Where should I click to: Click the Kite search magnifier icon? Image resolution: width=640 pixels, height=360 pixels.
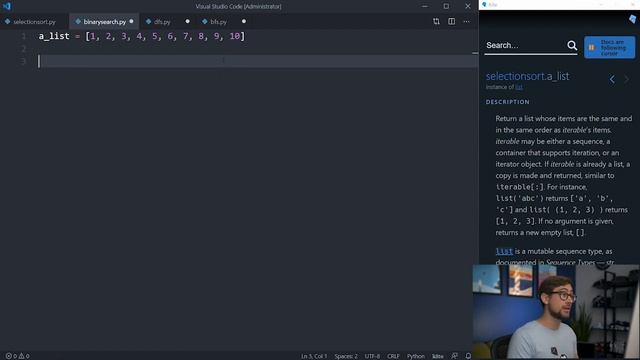[572, 45]
